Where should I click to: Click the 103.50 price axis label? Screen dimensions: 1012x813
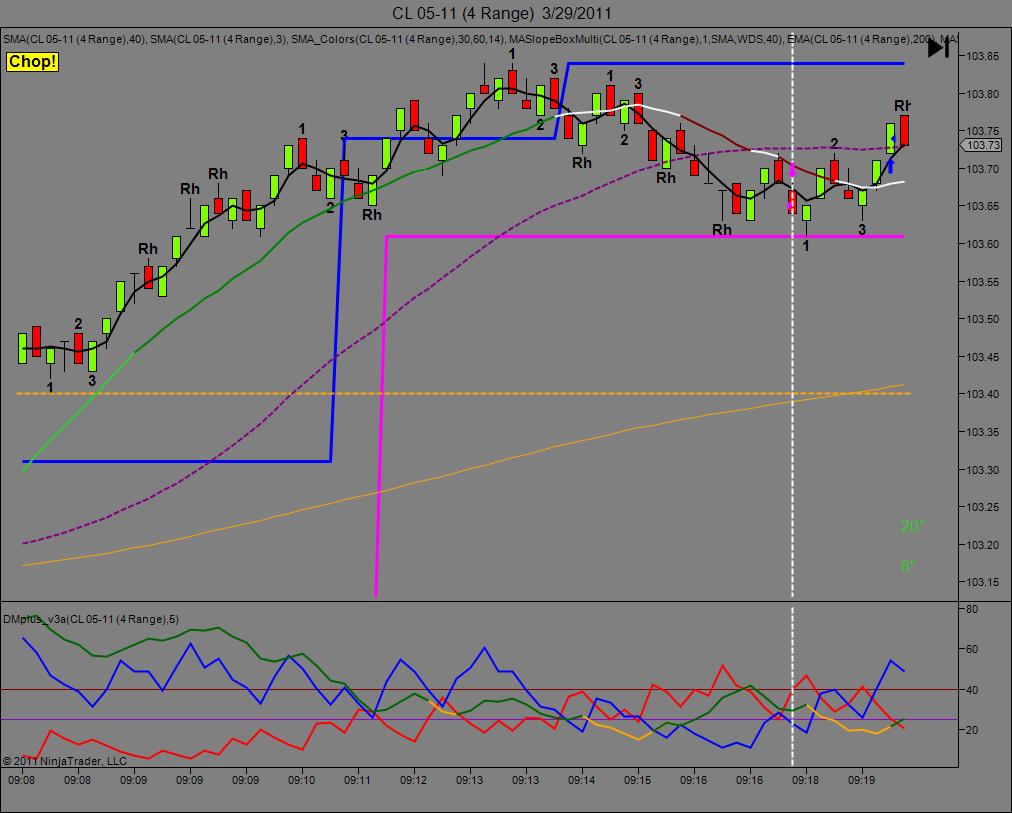tap(983, 319)
